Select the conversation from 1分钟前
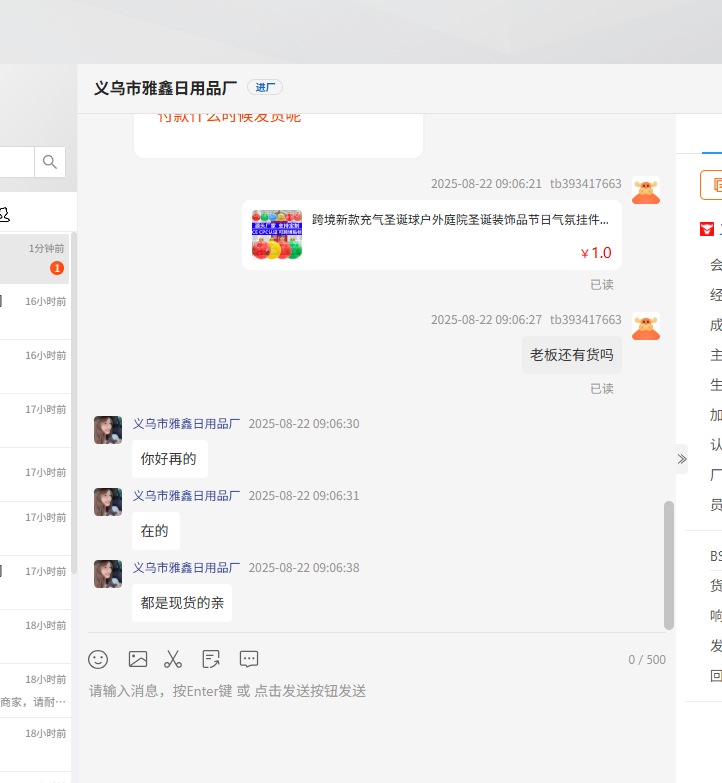722x783 pixels. point(35,258)
